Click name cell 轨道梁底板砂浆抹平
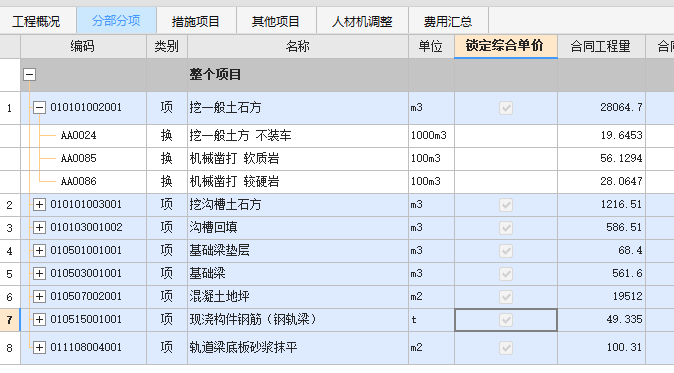The height and width of the screenshot is (373, 674). tap(297, 348)
